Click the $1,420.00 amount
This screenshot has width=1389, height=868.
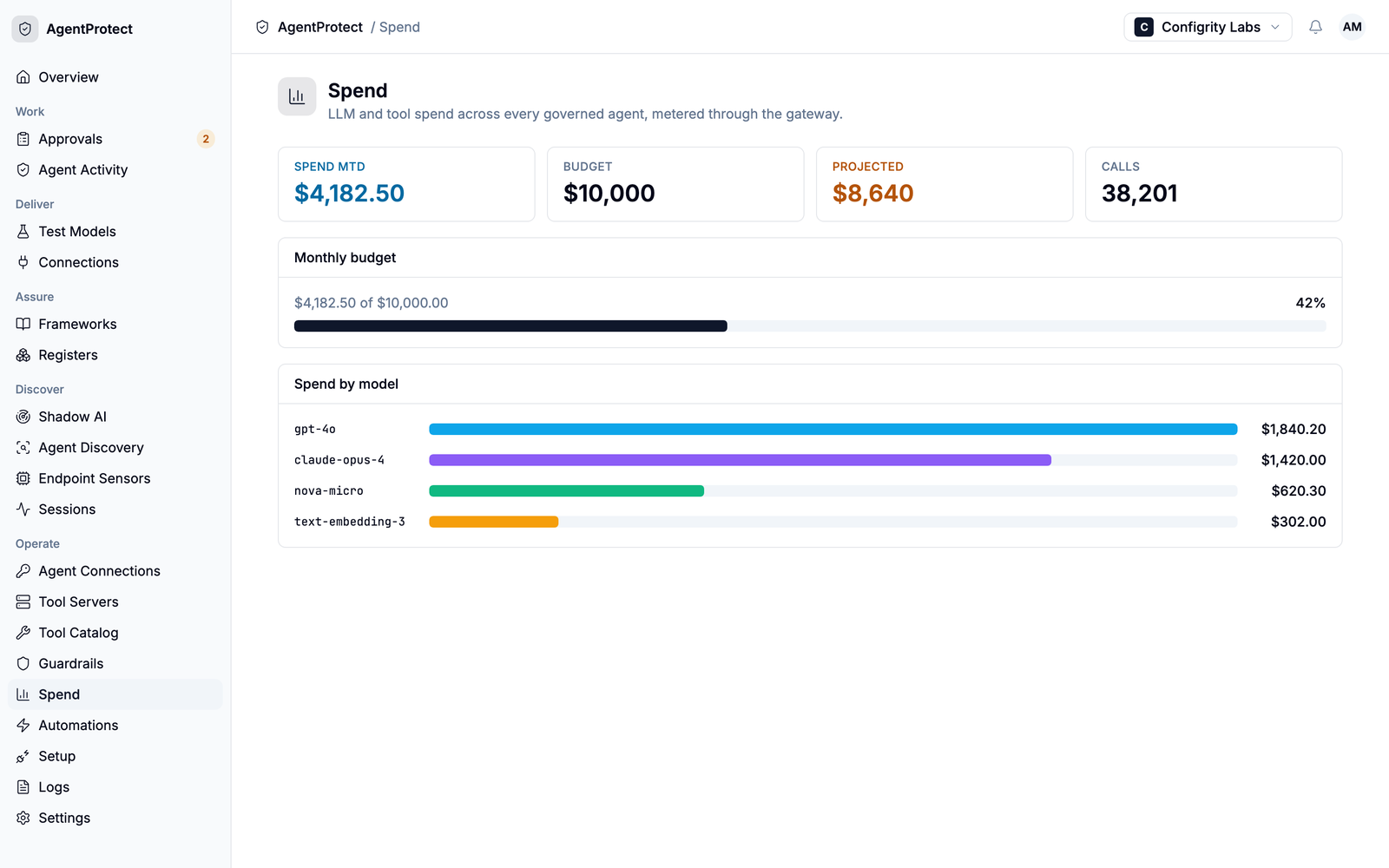tap(1294, 460)
